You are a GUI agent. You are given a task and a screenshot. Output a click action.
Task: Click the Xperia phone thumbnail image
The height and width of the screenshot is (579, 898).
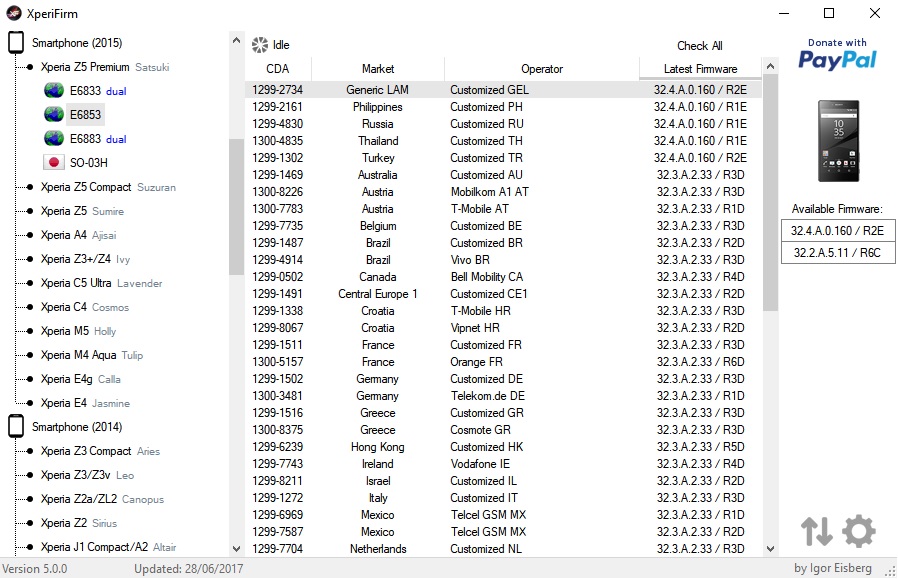838,141
